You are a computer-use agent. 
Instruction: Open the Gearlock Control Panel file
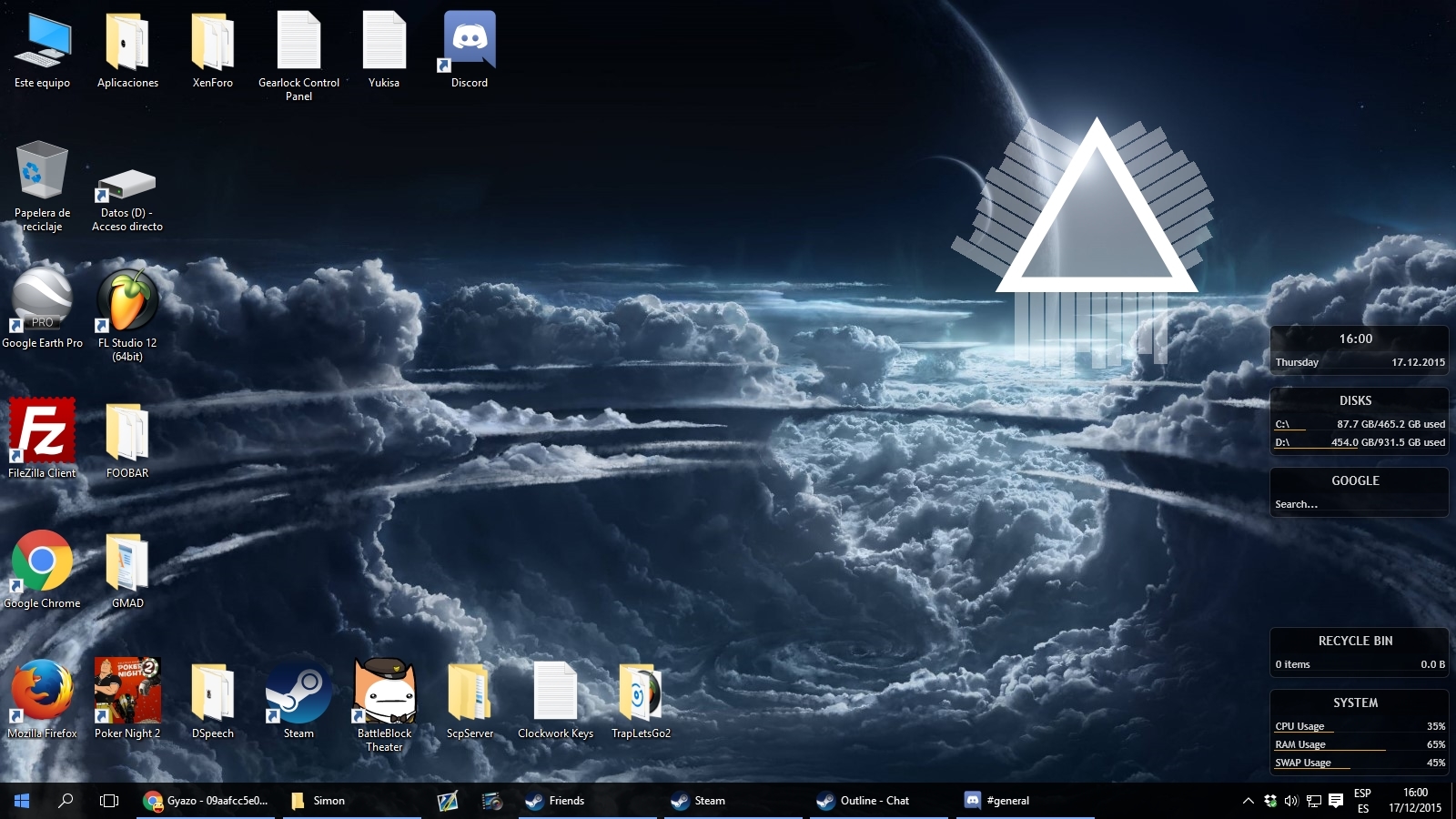tap(298, 42)
